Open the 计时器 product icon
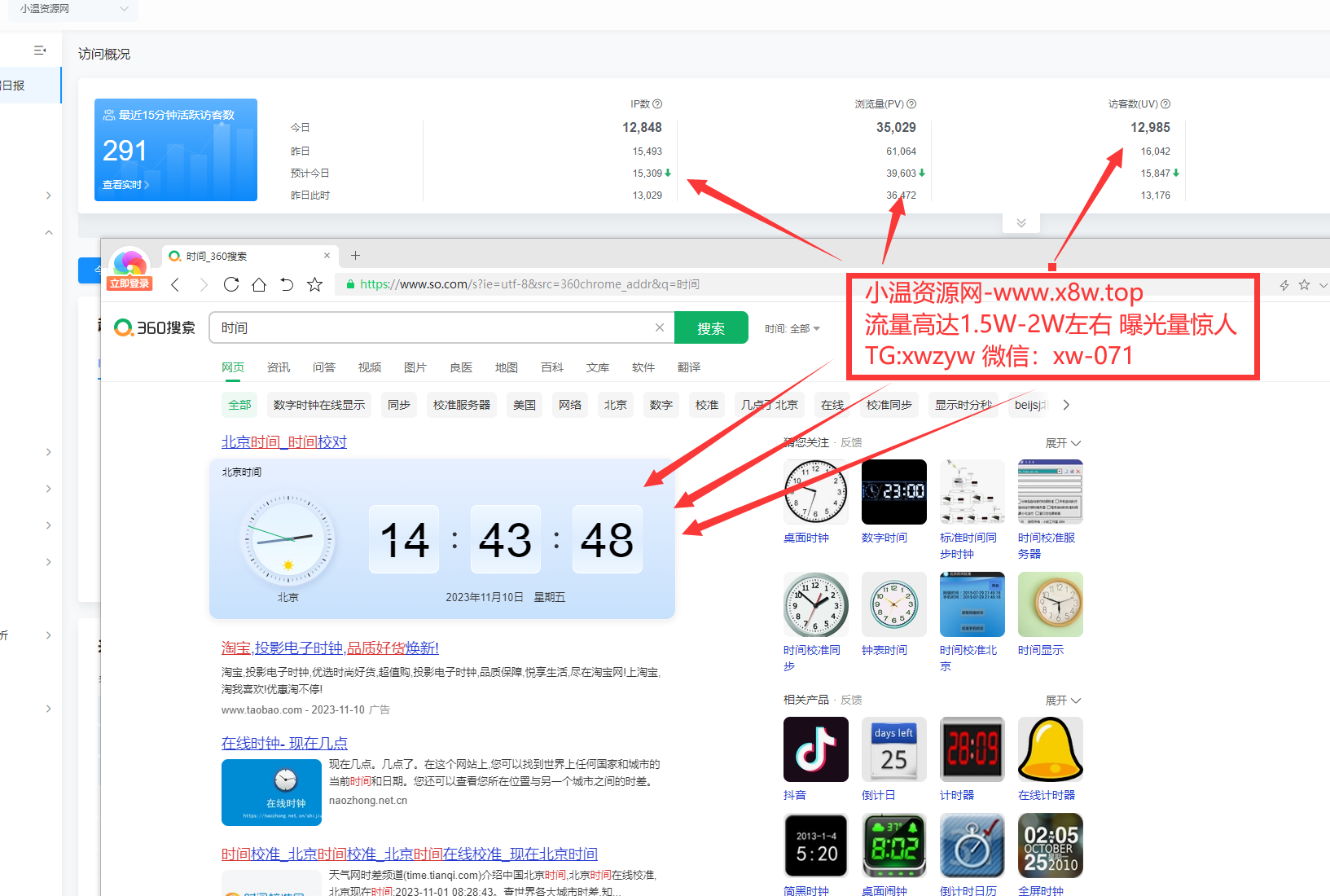The height and width of the screenshot is (896, 1330). [x=972, y=749]
